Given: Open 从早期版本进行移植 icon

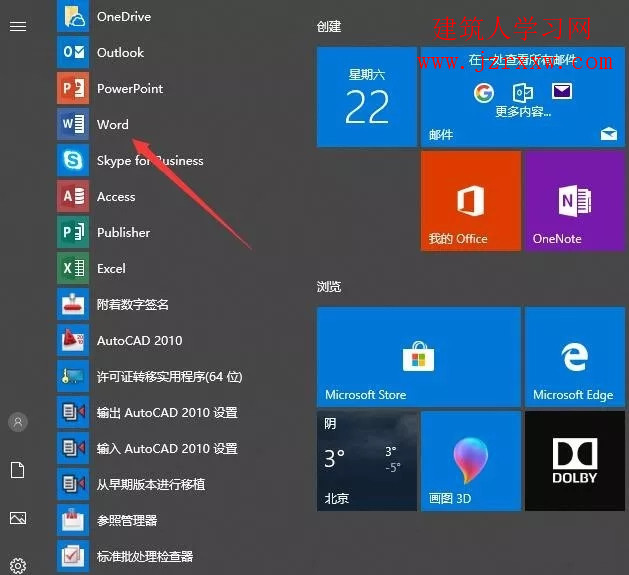Looking at the screenshot, I should pos(73,484).
